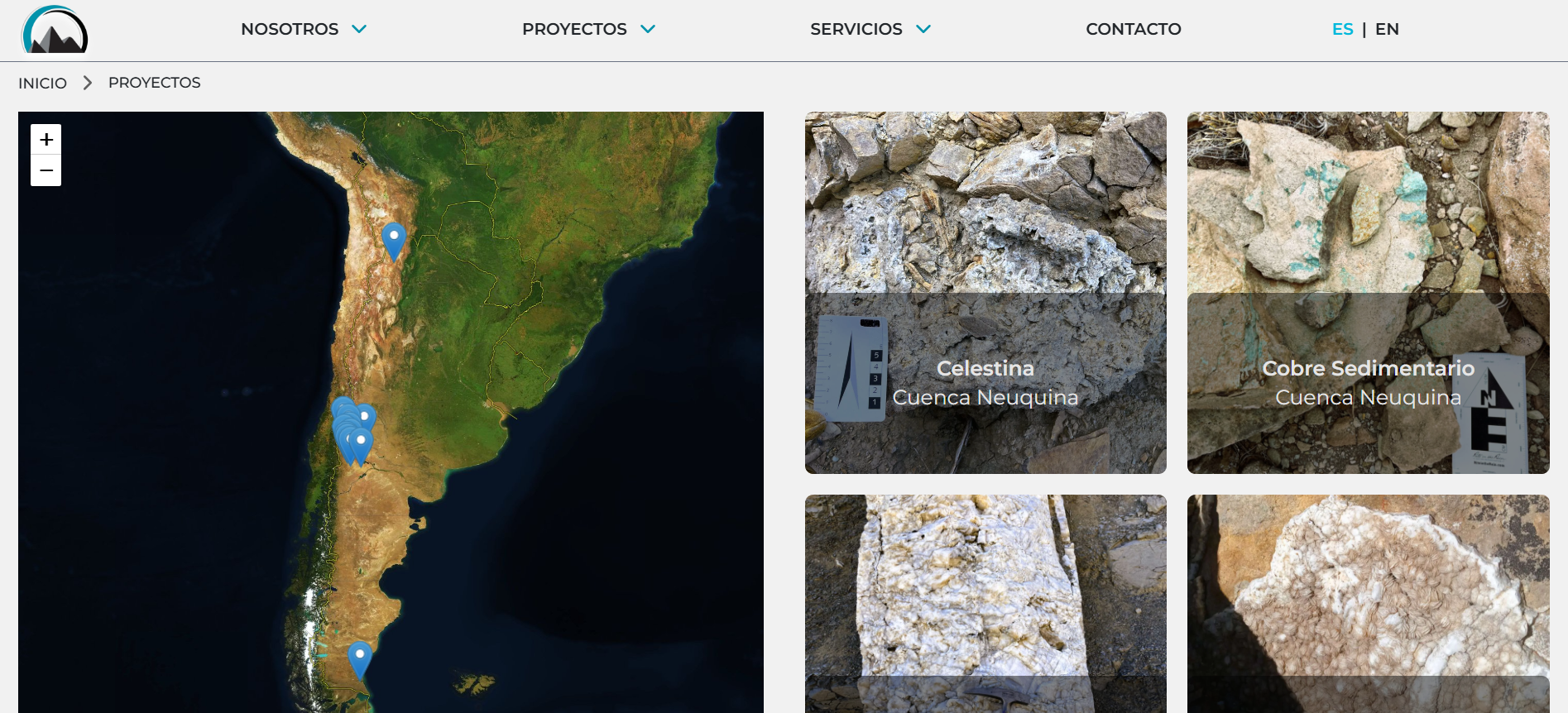
Task: Go to INICIO breadcrumb link
Action: 42,83
